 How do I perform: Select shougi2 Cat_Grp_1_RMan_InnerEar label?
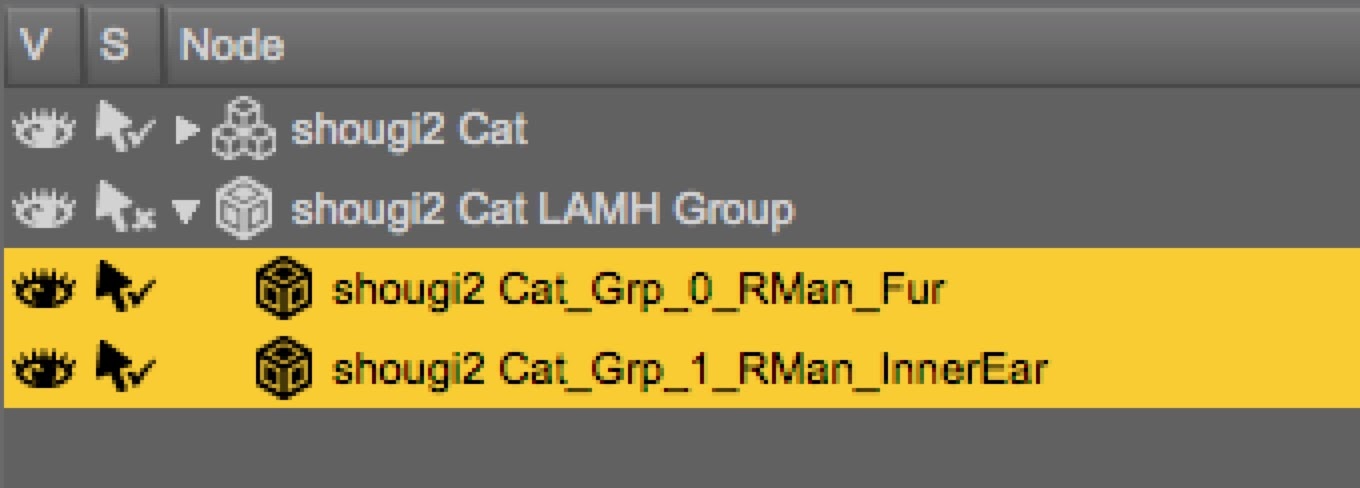689,370
